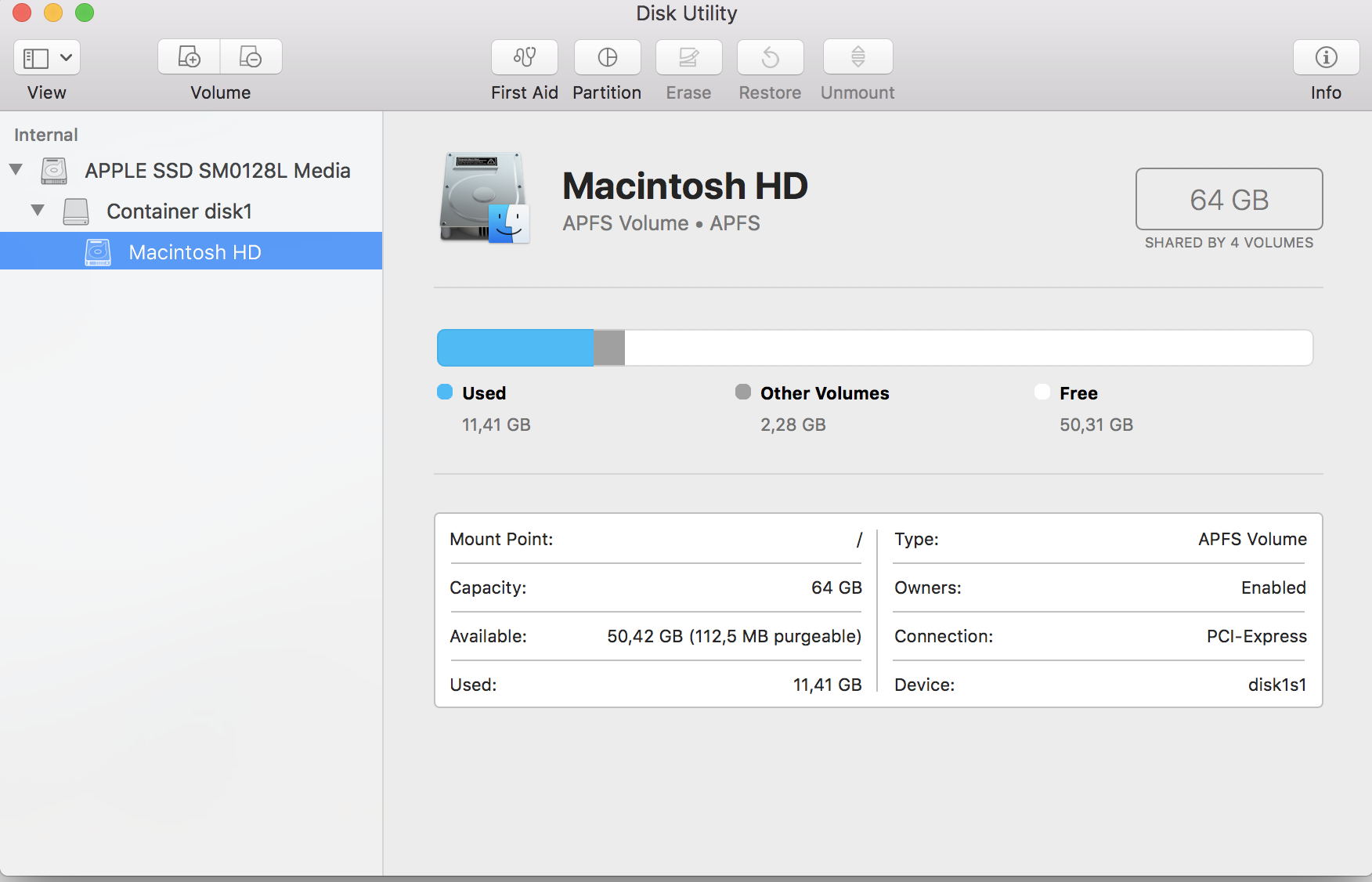Show Info for Macintosh HD
1372x882 pixels.
pyautogui.click(x=1326, y=57)
